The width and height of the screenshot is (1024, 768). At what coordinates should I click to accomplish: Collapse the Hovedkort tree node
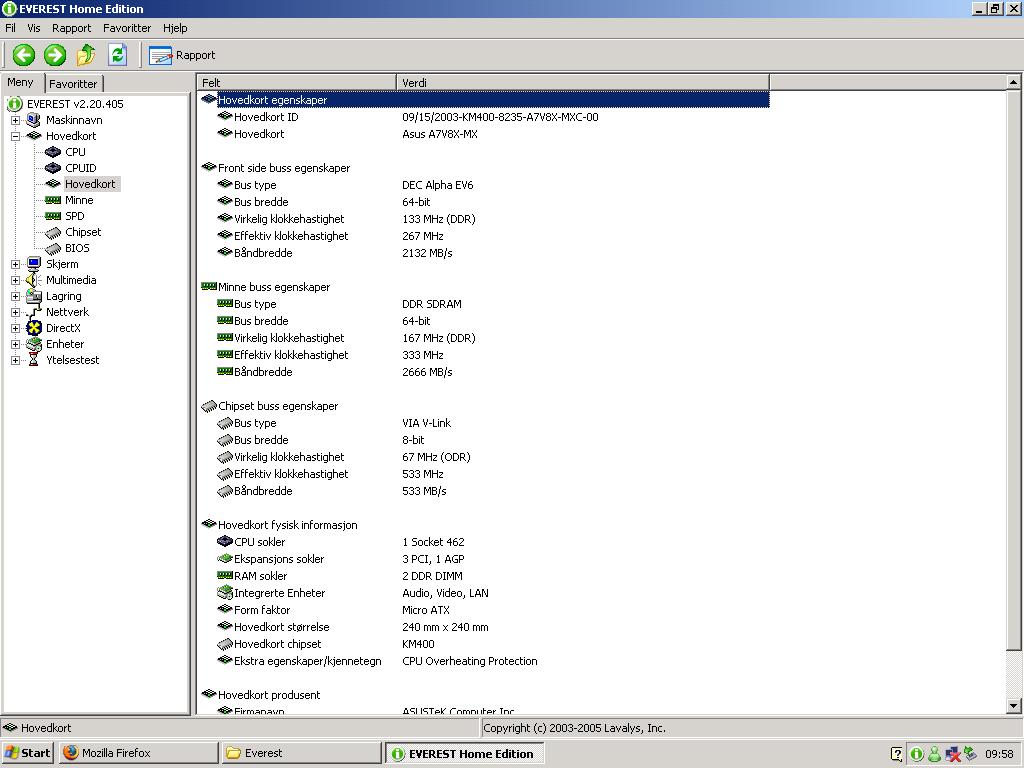pyautogui.click(x=16, y=136)
